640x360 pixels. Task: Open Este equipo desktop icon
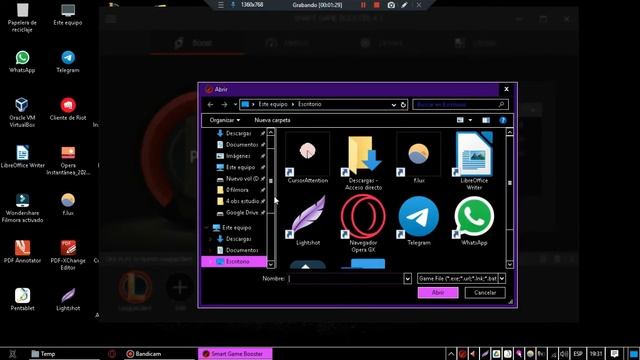click(68, 15)
